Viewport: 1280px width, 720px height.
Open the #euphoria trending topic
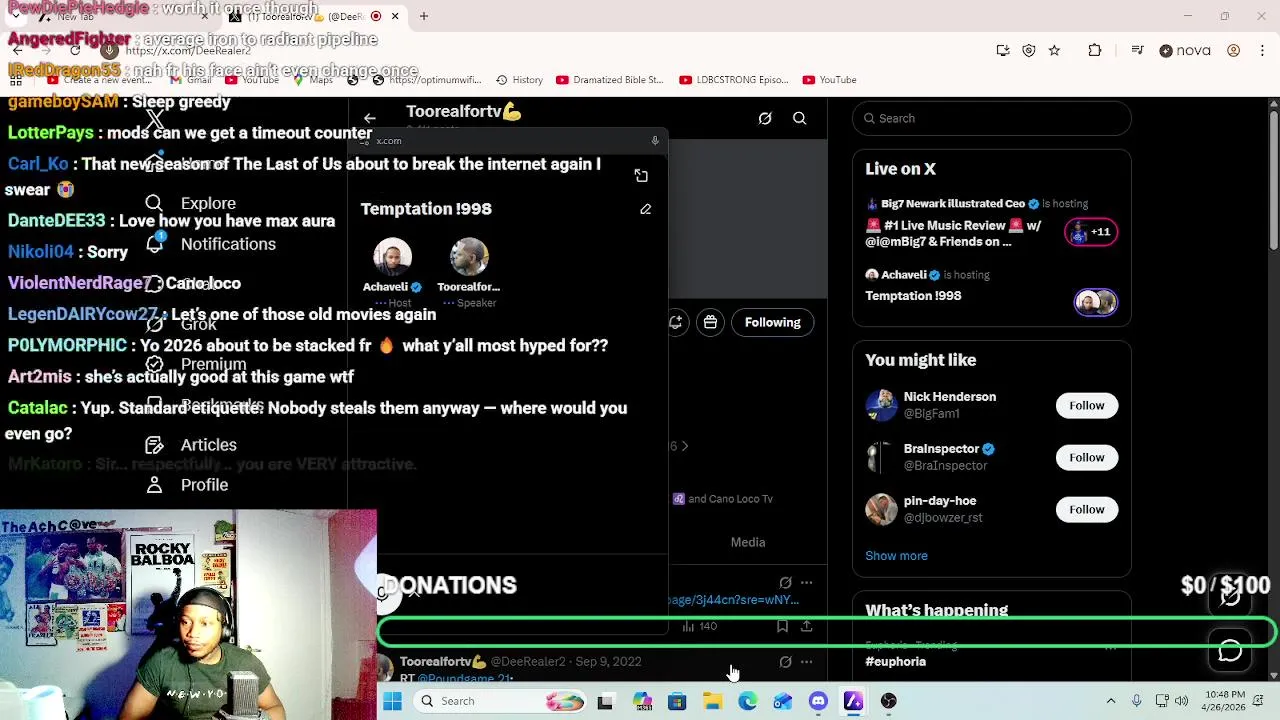(896, 661)
